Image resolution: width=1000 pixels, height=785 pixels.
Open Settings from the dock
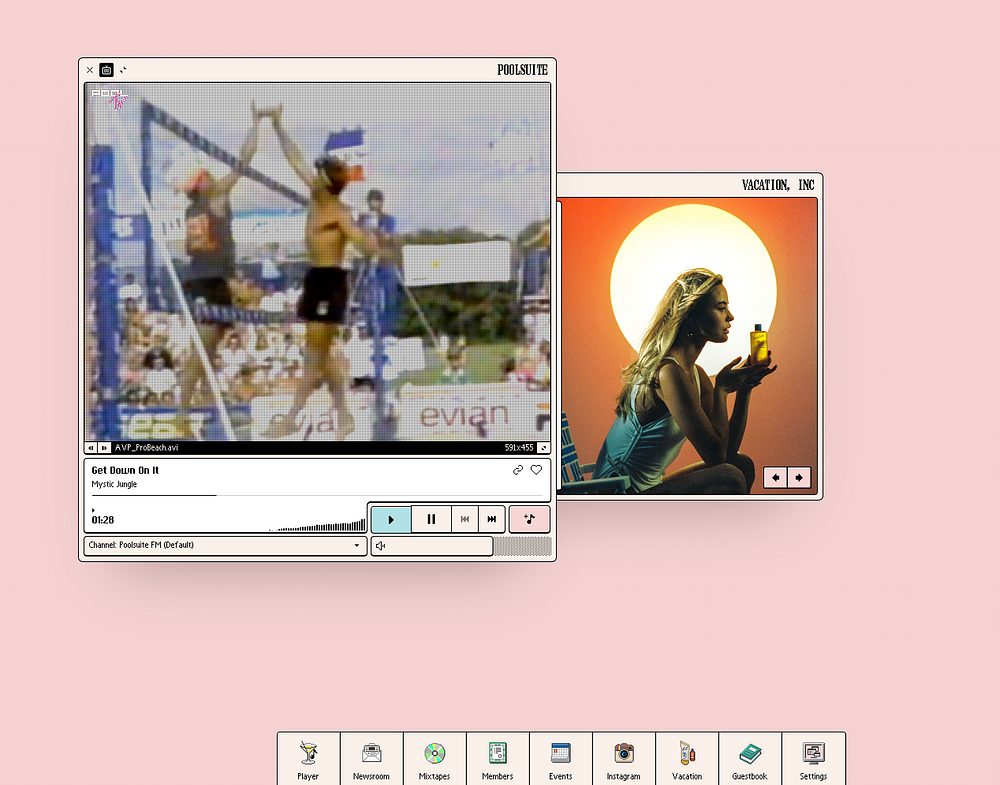click(813, 759)
